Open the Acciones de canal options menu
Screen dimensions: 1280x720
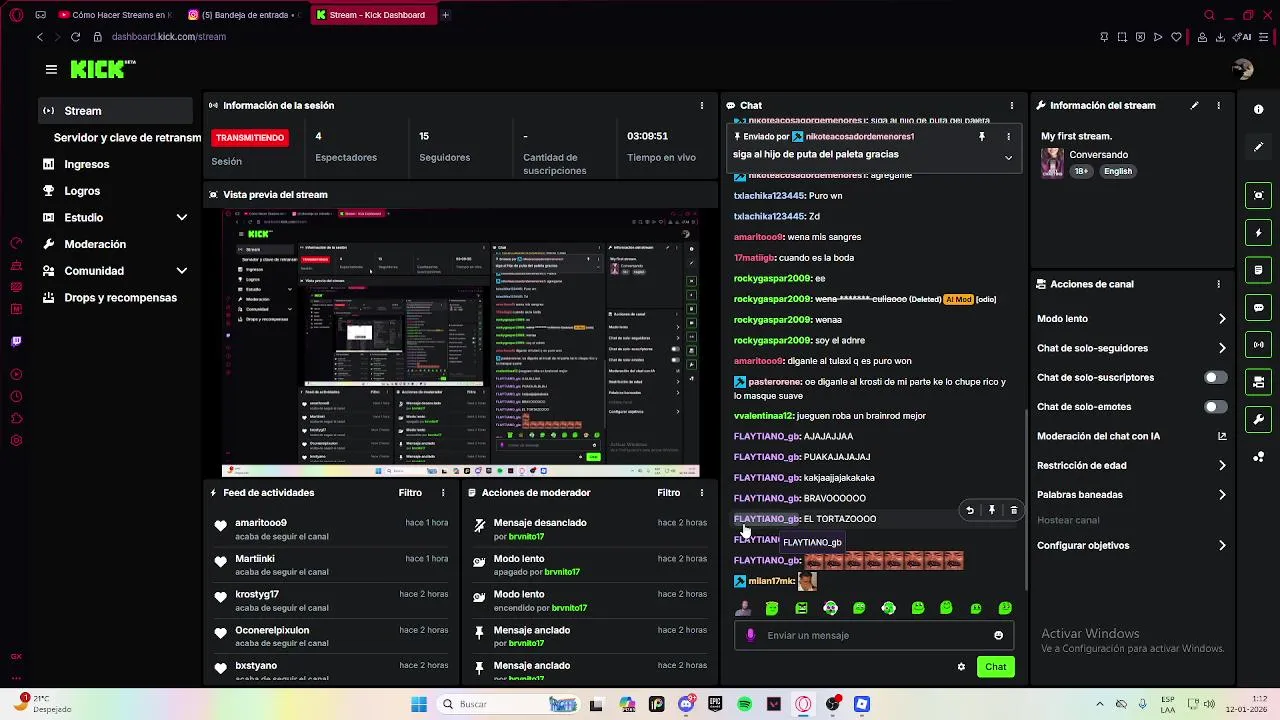1218,284
